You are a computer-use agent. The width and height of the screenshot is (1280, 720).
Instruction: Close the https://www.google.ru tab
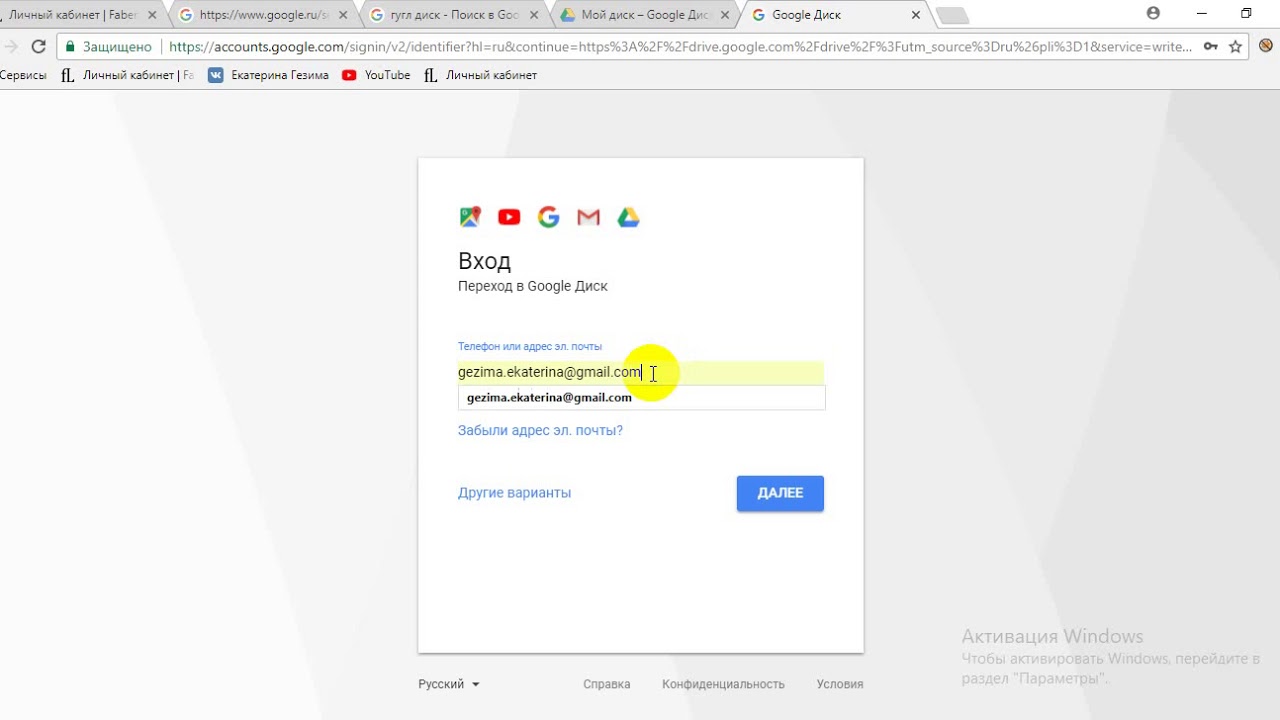coord(343,15)
